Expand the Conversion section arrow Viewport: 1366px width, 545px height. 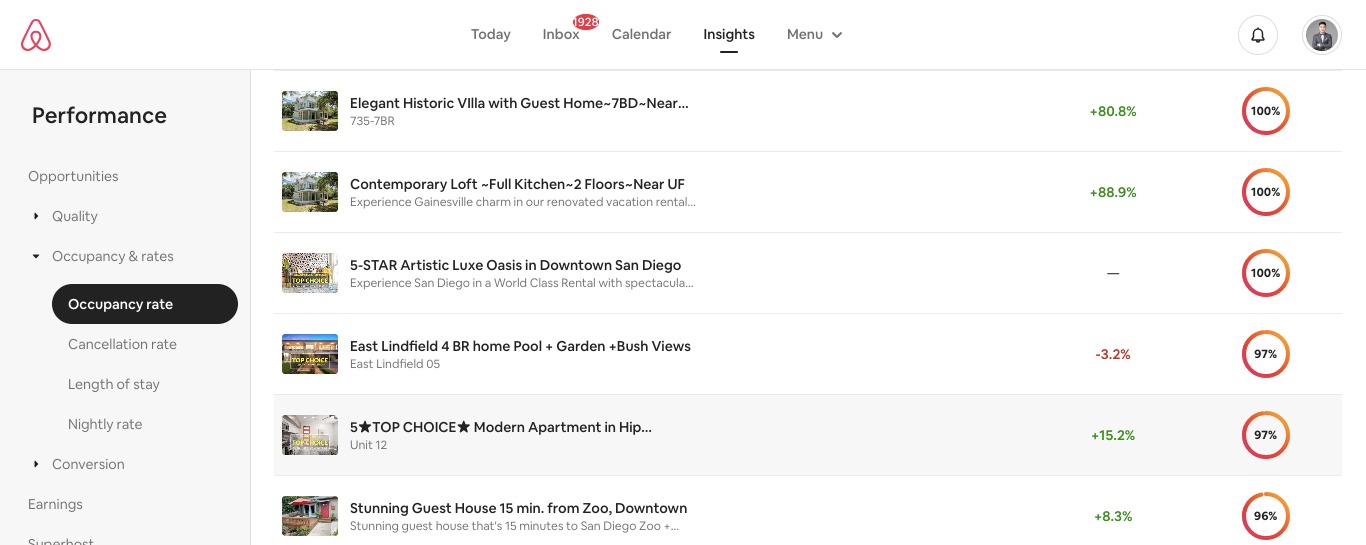(x=36, y=464)
